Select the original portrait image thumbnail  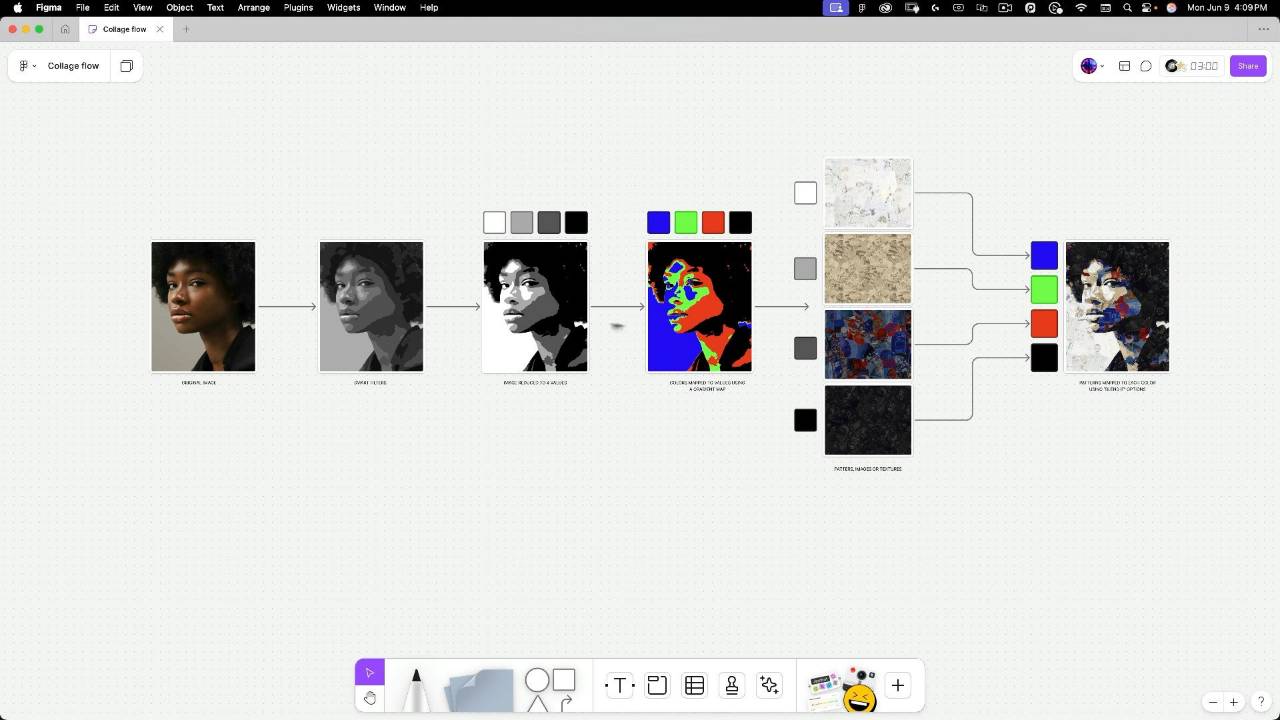203,306
